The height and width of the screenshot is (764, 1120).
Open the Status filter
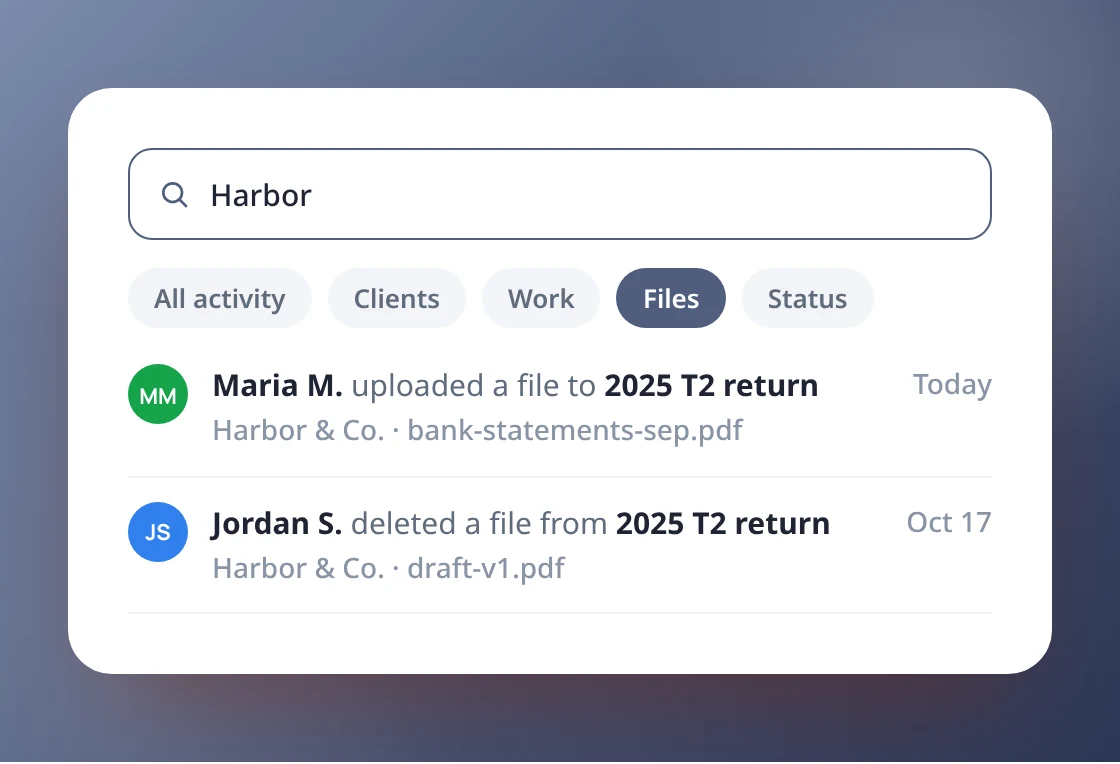point(807,298)
